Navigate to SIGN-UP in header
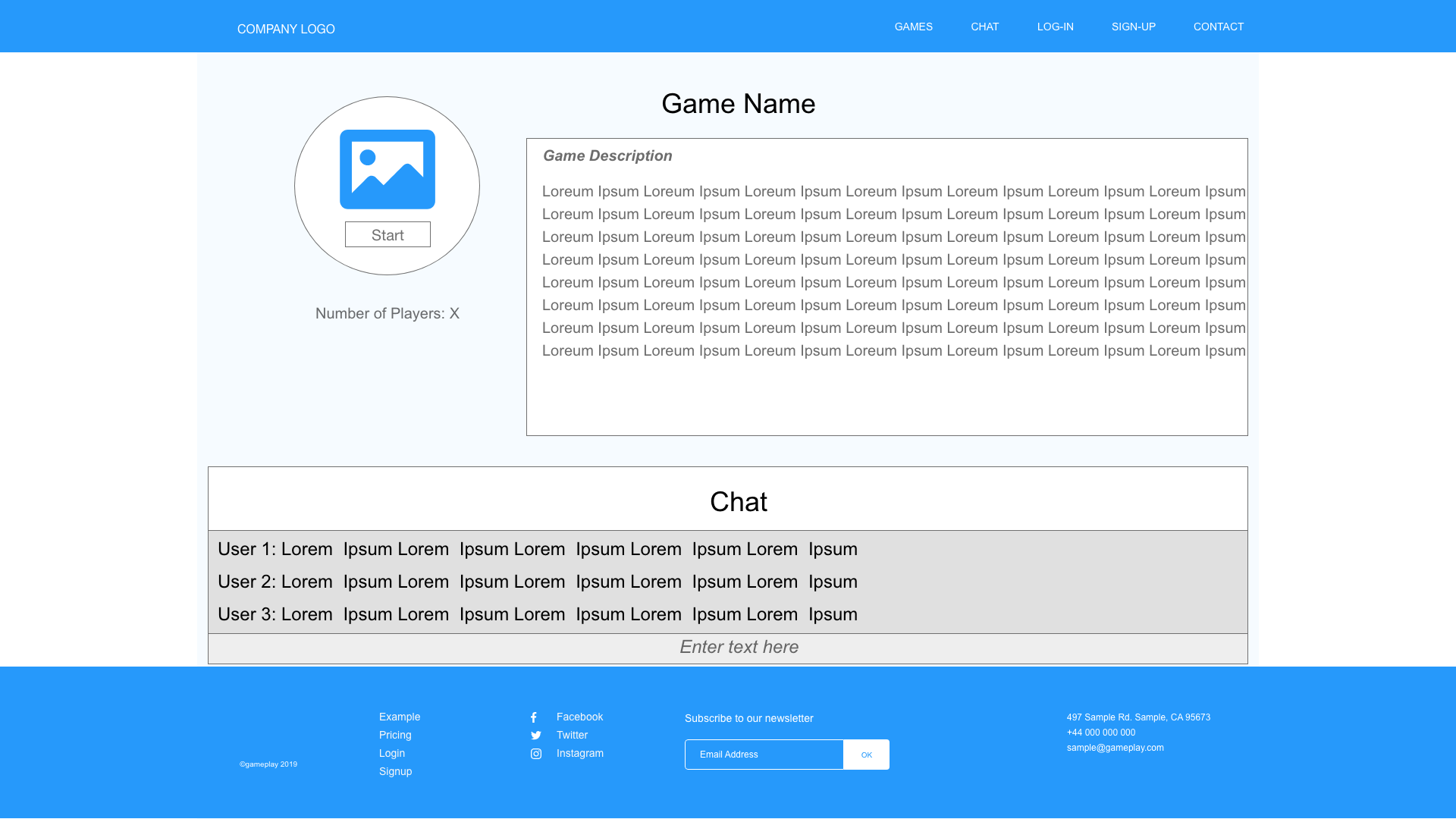This screenshot has width=1456, height=819. click(x=1133, y=27)
